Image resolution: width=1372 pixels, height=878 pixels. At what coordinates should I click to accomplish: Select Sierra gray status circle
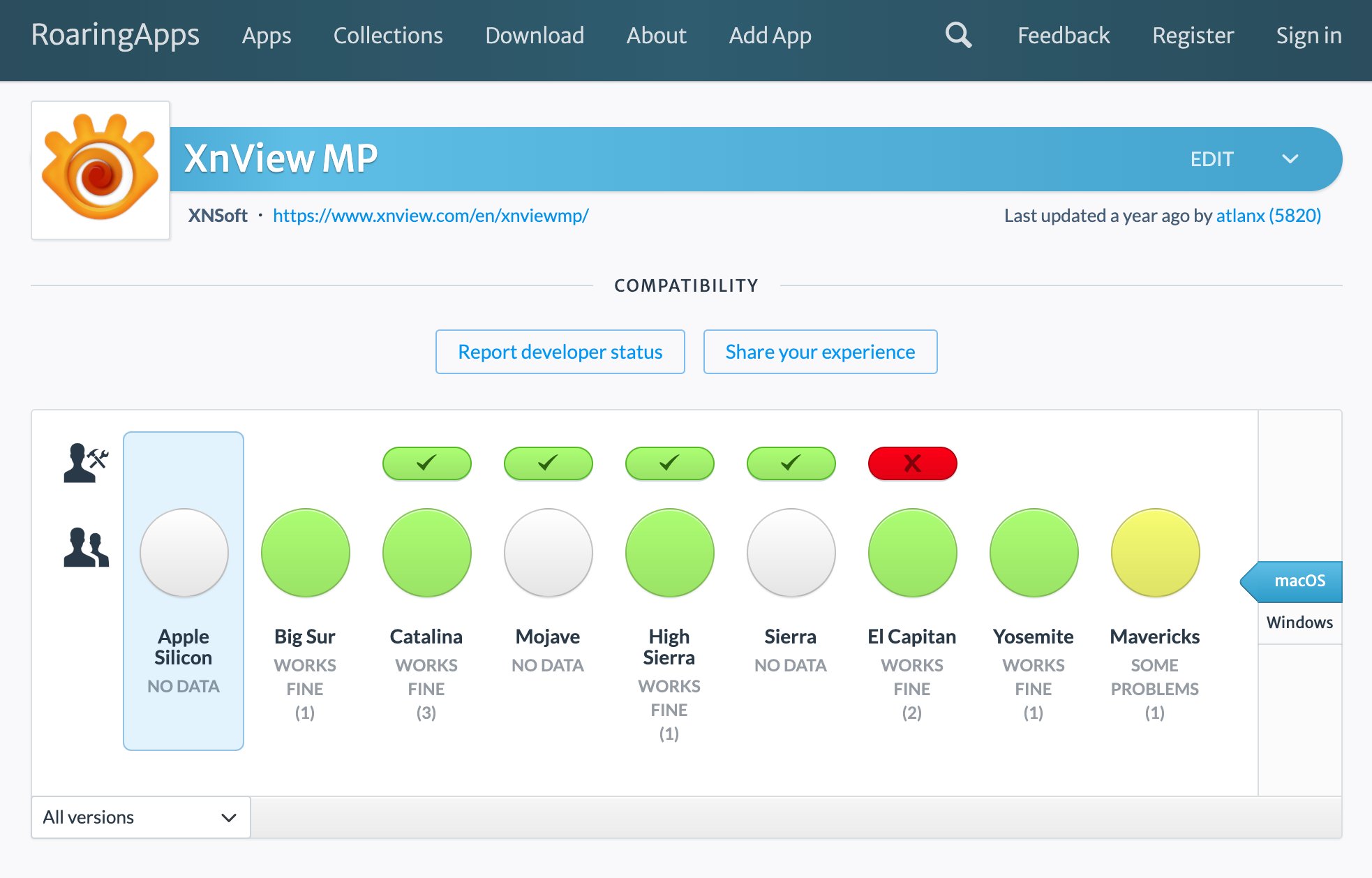pos(791,552)
